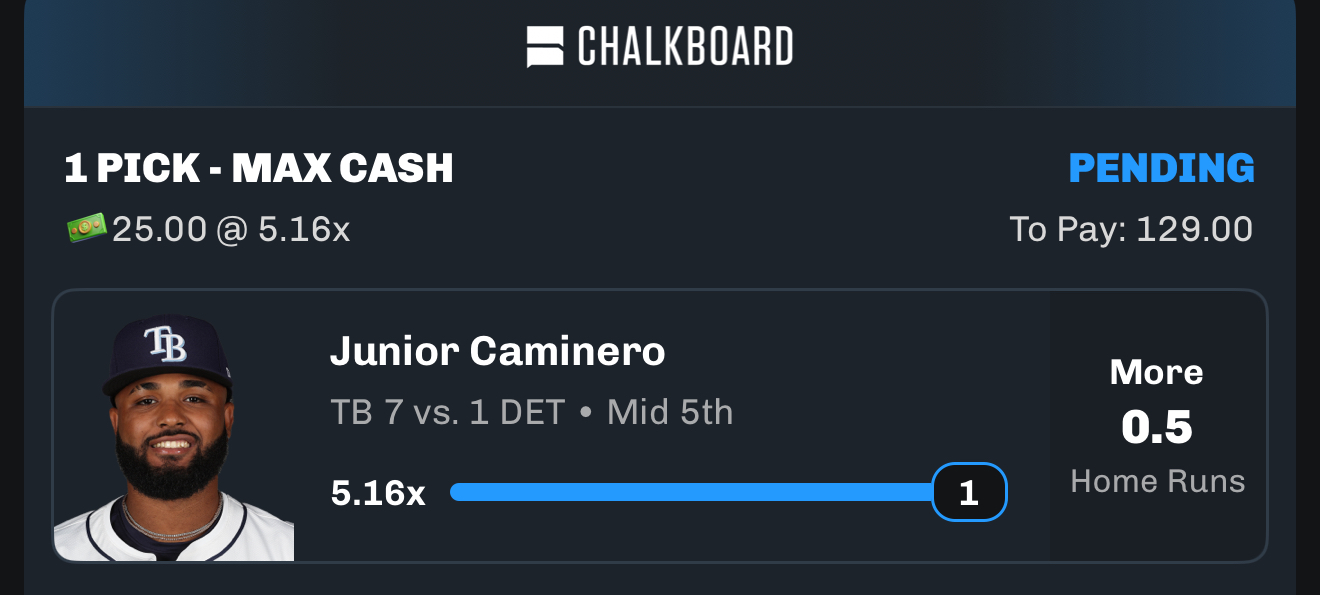Screen dimensions: 1320x595
Task: Tap the Home Runs stat label
Action: point(1157,482)
